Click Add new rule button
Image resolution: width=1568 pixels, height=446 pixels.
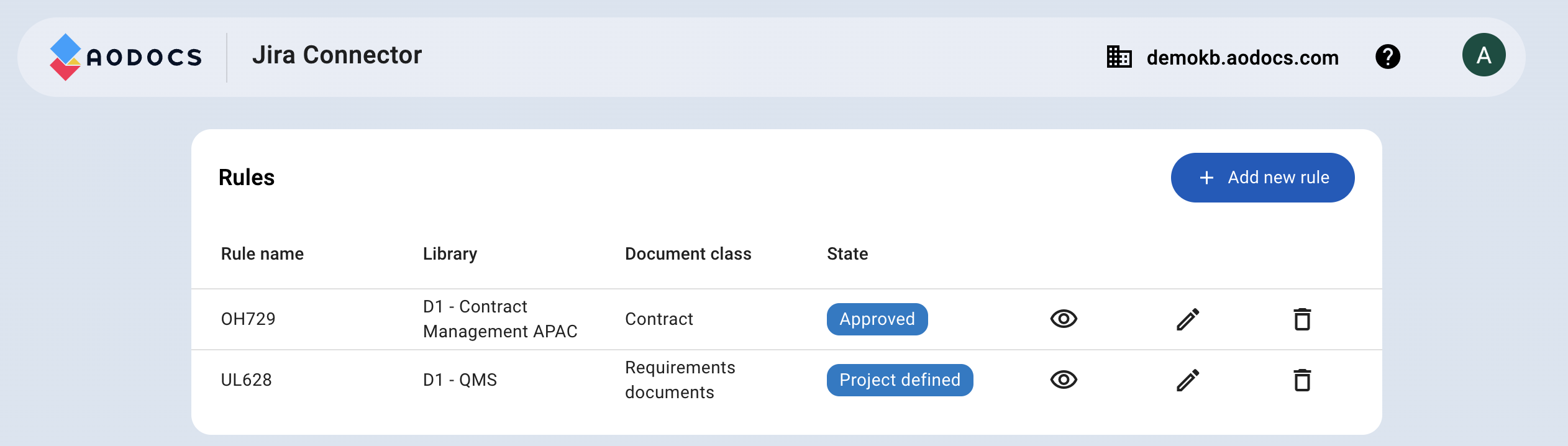(1262, 178)
